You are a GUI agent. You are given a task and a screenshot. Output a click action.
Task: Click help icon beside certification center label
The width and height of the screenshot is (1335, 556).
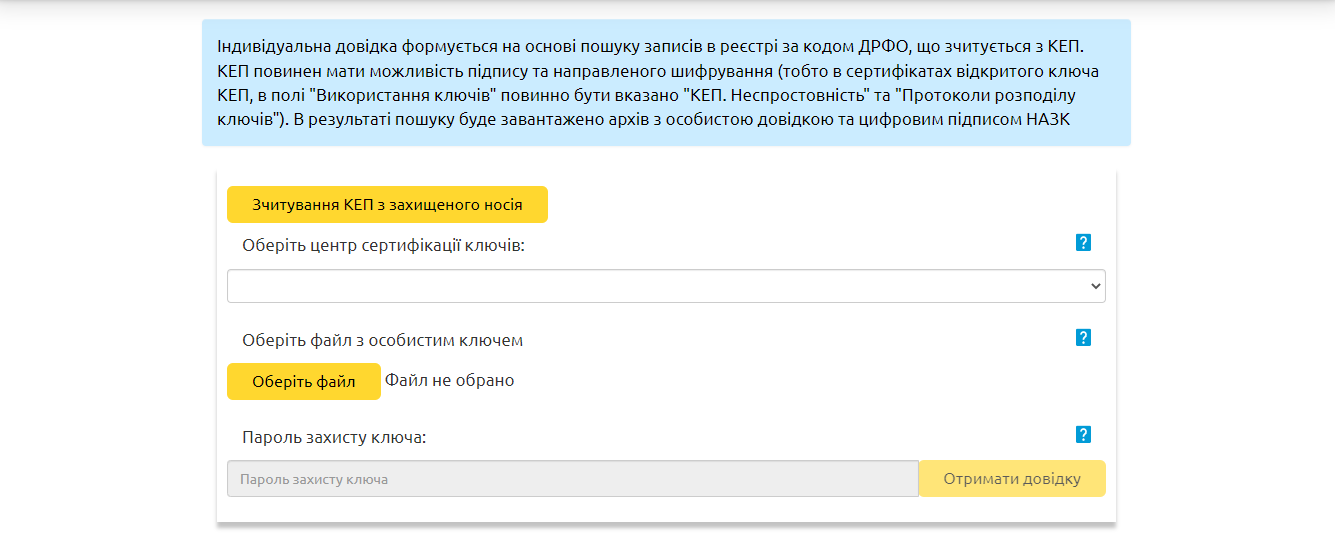pos(1083,242)
